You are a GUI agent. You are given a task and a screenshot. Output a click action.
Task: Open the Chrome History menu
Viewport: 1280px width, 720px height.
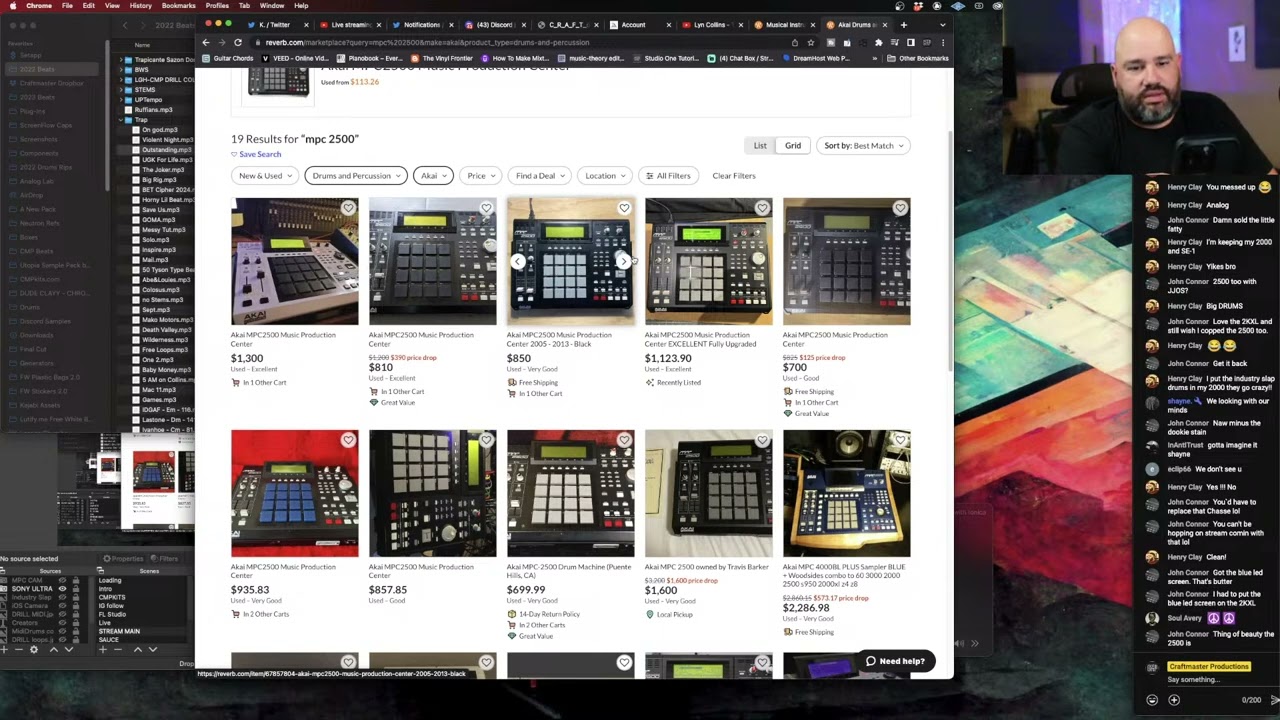(x=140, y=6)
